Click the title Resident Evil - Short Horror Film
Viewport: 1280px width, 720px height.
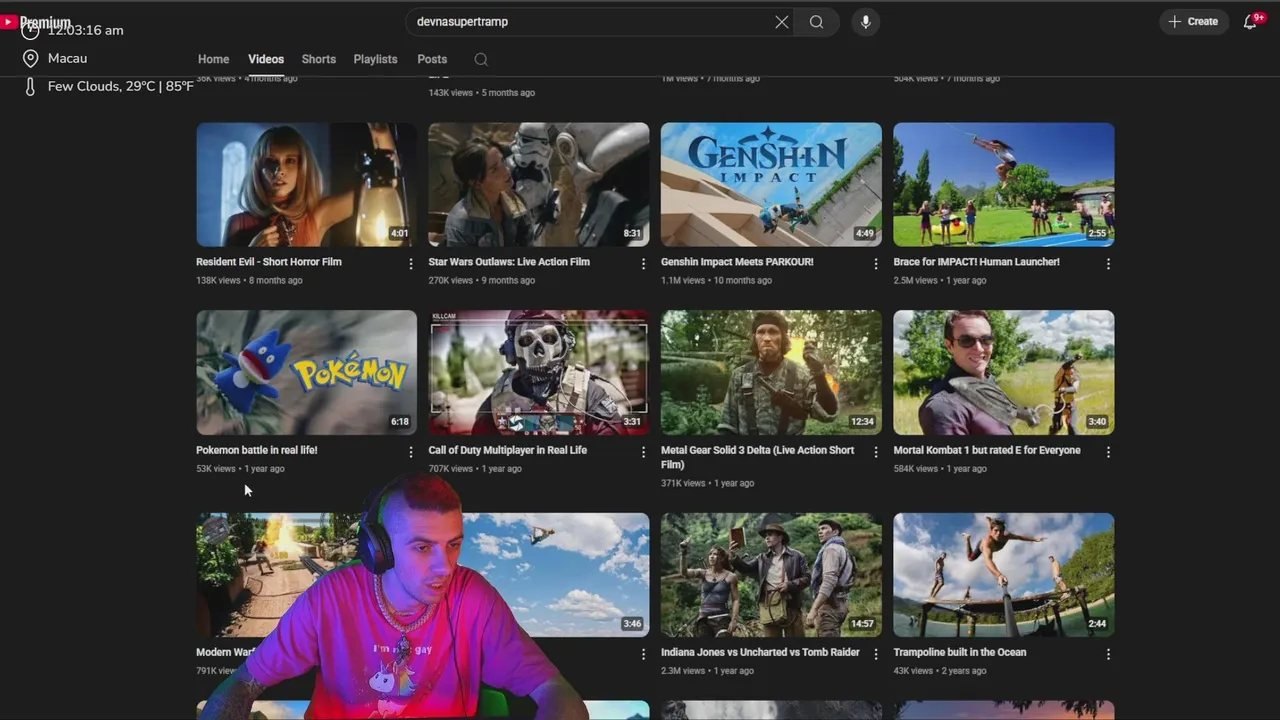coord(269,262)
